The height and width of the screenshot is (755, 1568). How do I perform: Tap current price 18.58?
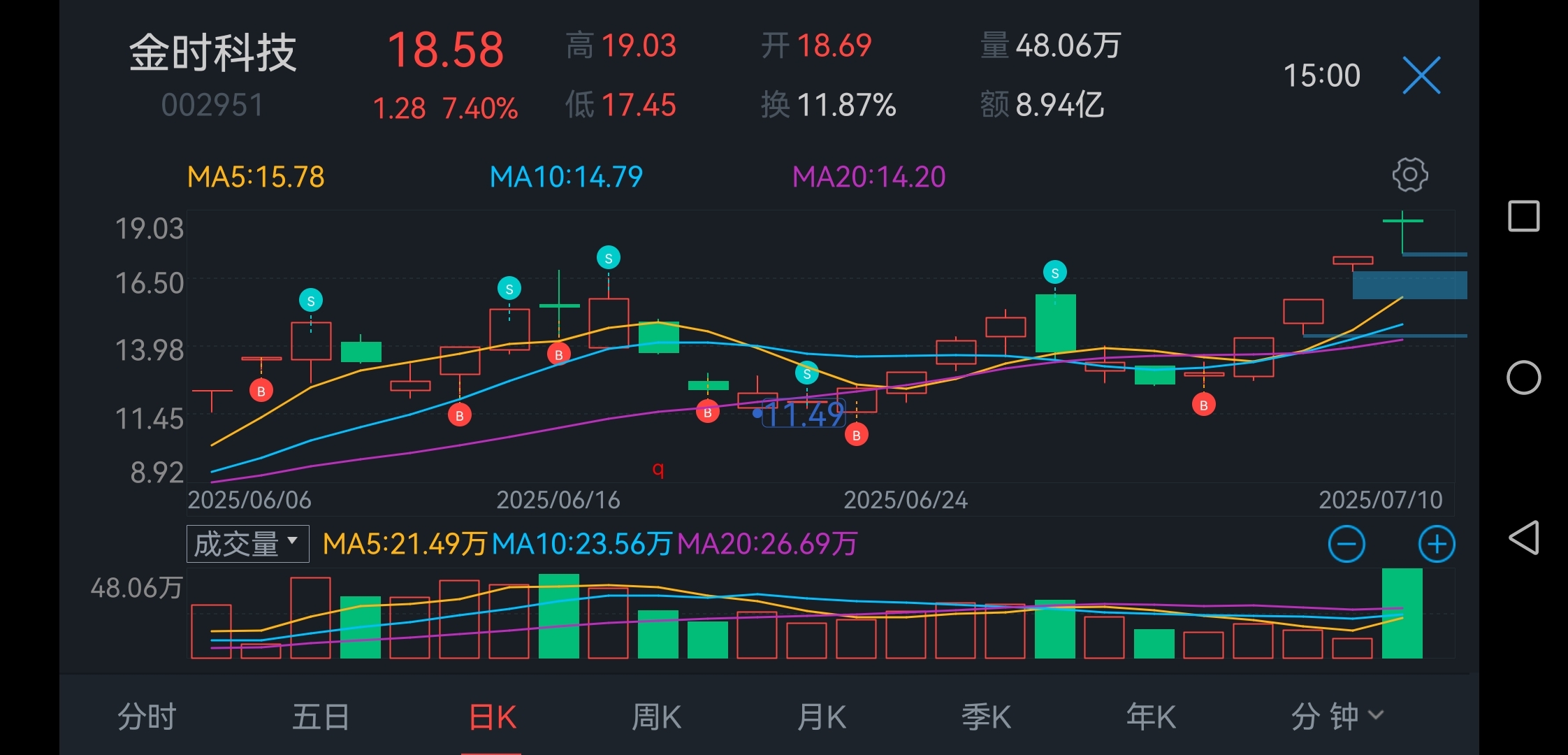(445, 50)
